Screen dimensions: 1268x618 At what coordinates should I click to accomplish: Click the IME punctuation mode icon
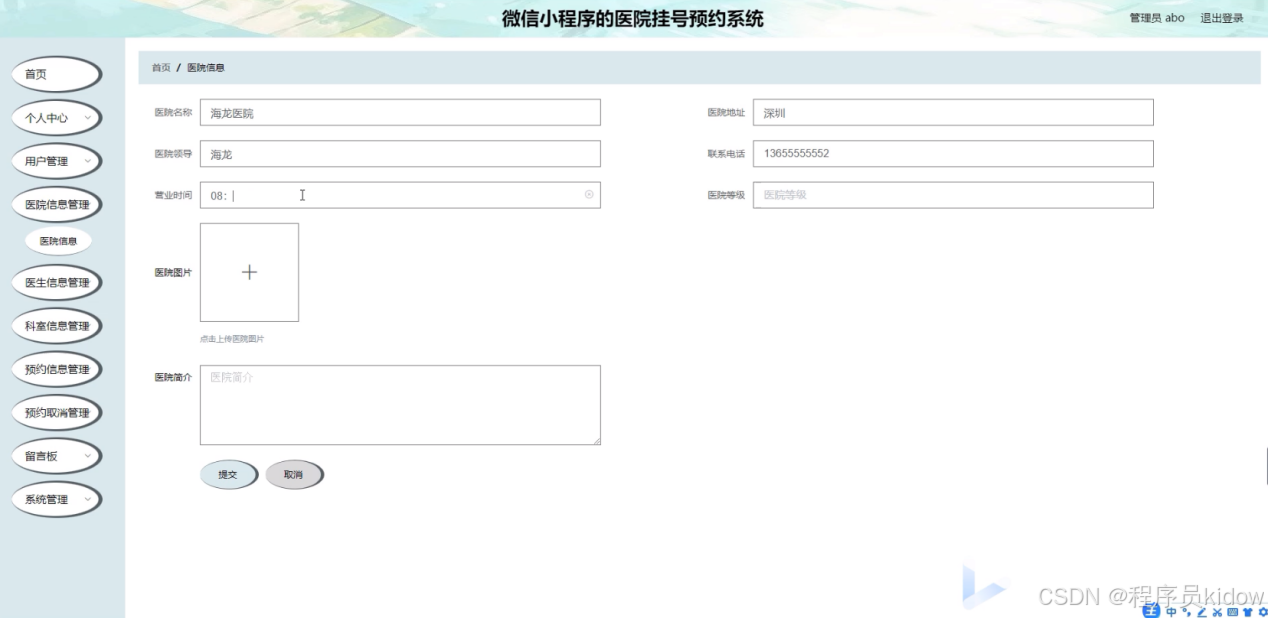1186,612
